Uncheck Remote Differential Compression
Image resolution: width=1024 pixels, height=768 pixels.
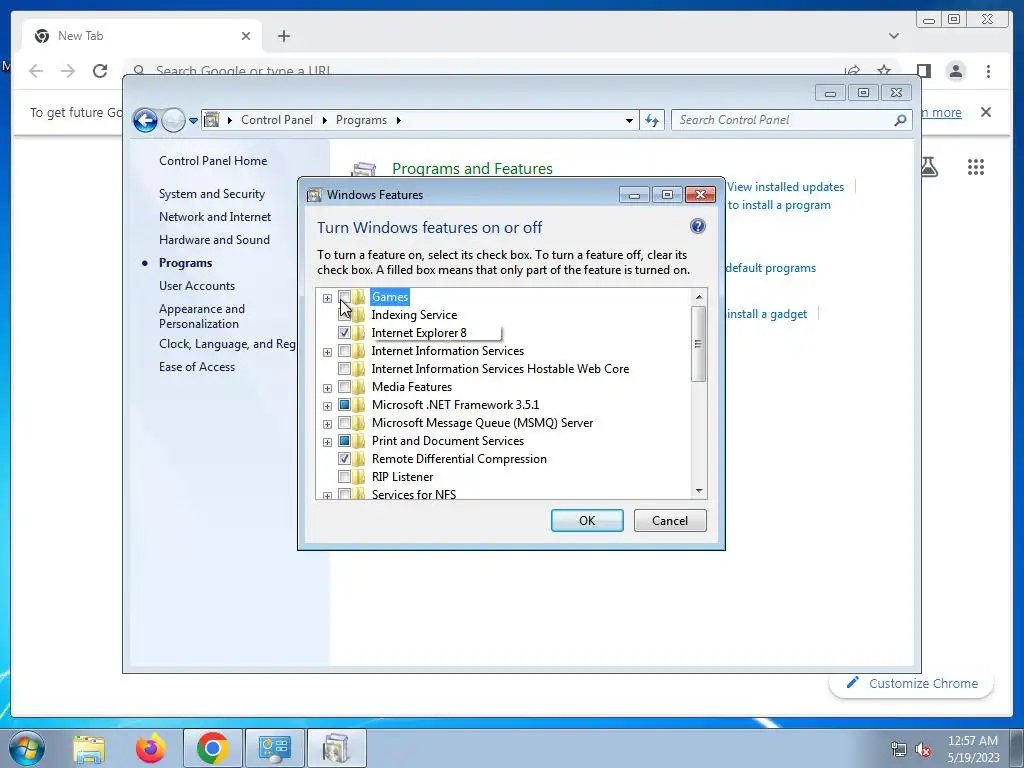click(x=344, y=458)
